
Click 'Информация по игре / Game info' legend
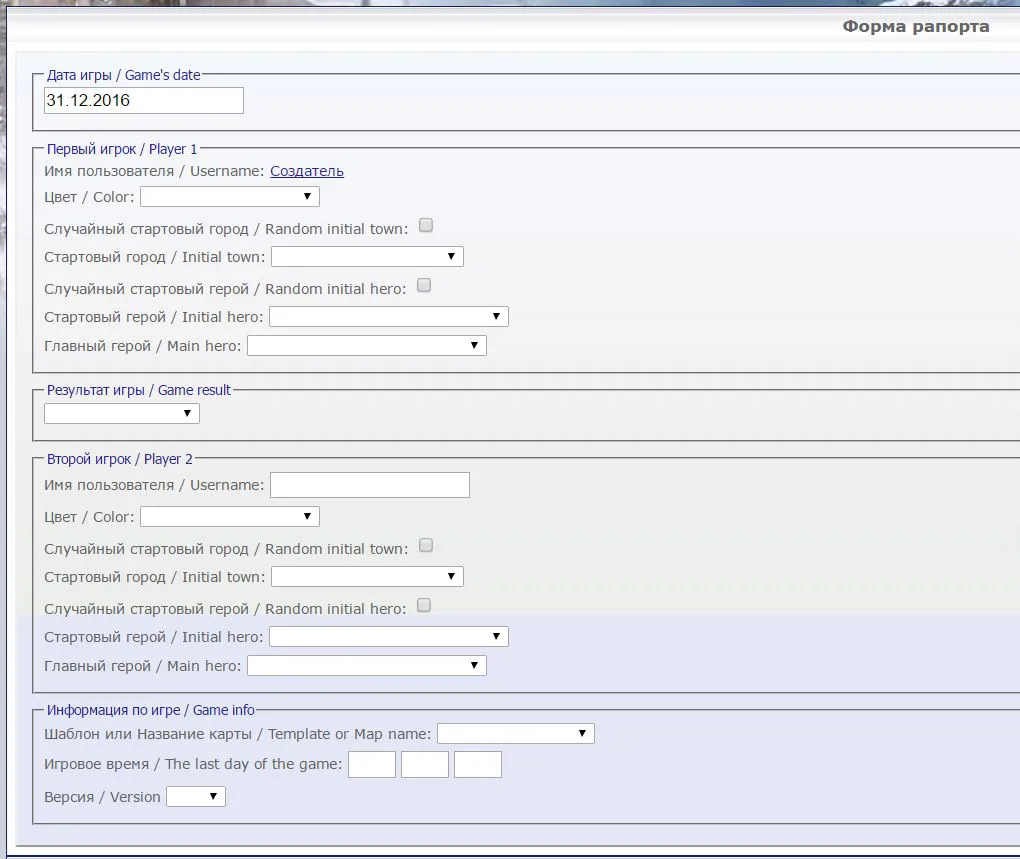pos(150,710)
